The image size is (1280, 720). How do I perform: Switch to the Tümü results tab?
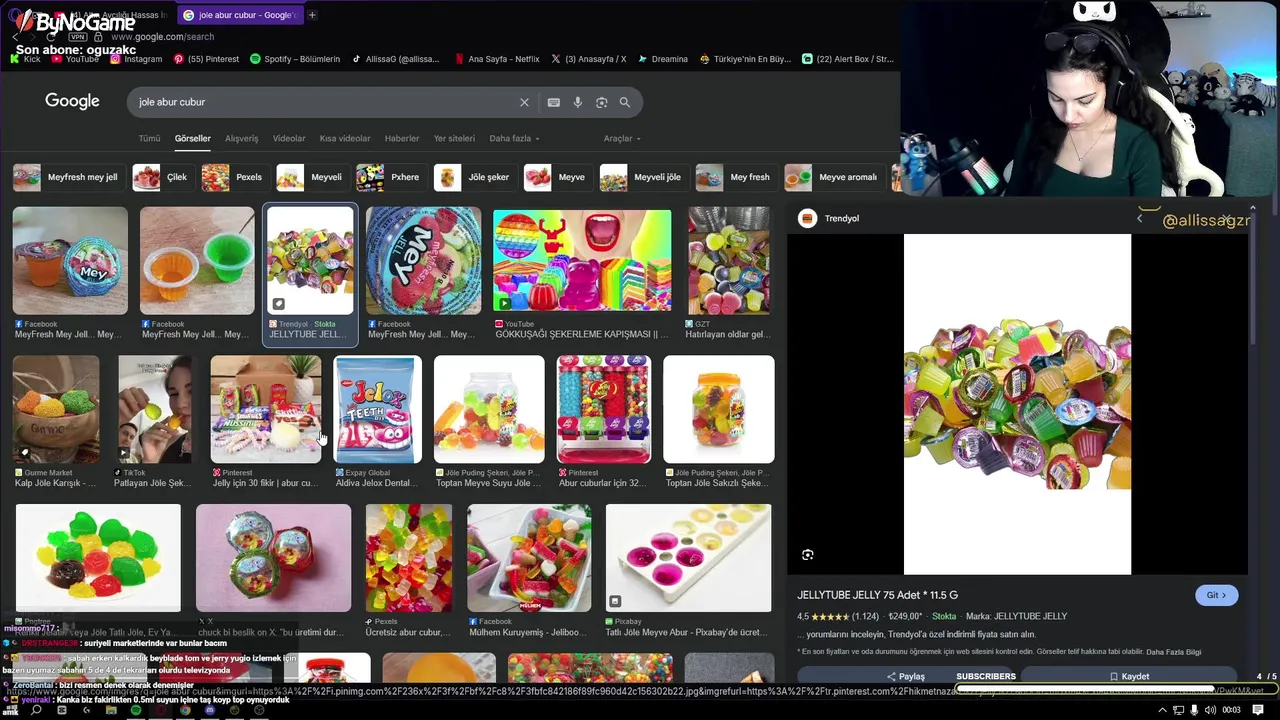coord(149,138)
